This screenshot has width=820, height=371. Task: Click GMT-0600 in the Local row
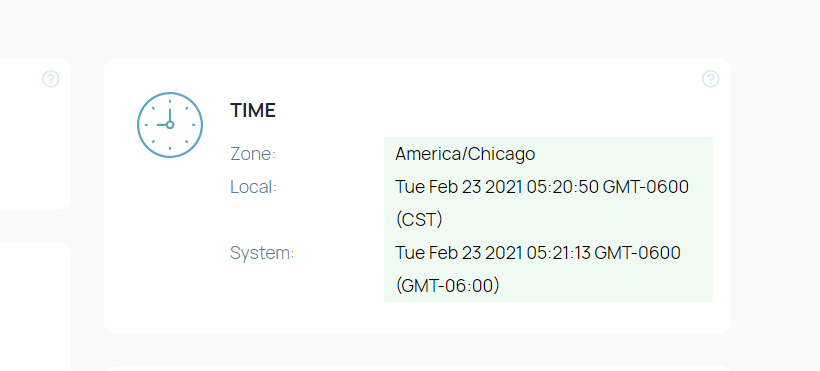[x=646, y=187]
